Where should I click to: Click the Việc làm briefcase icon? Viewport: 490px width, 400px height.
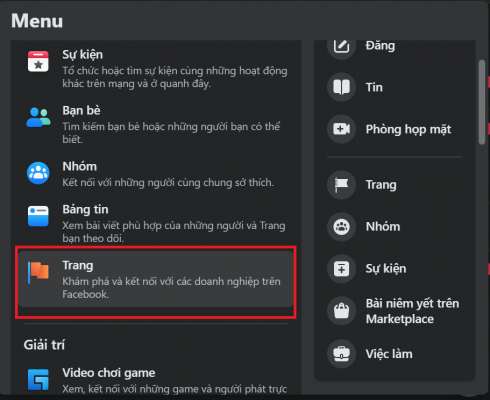pyautogui.click(x=341, y=354)
